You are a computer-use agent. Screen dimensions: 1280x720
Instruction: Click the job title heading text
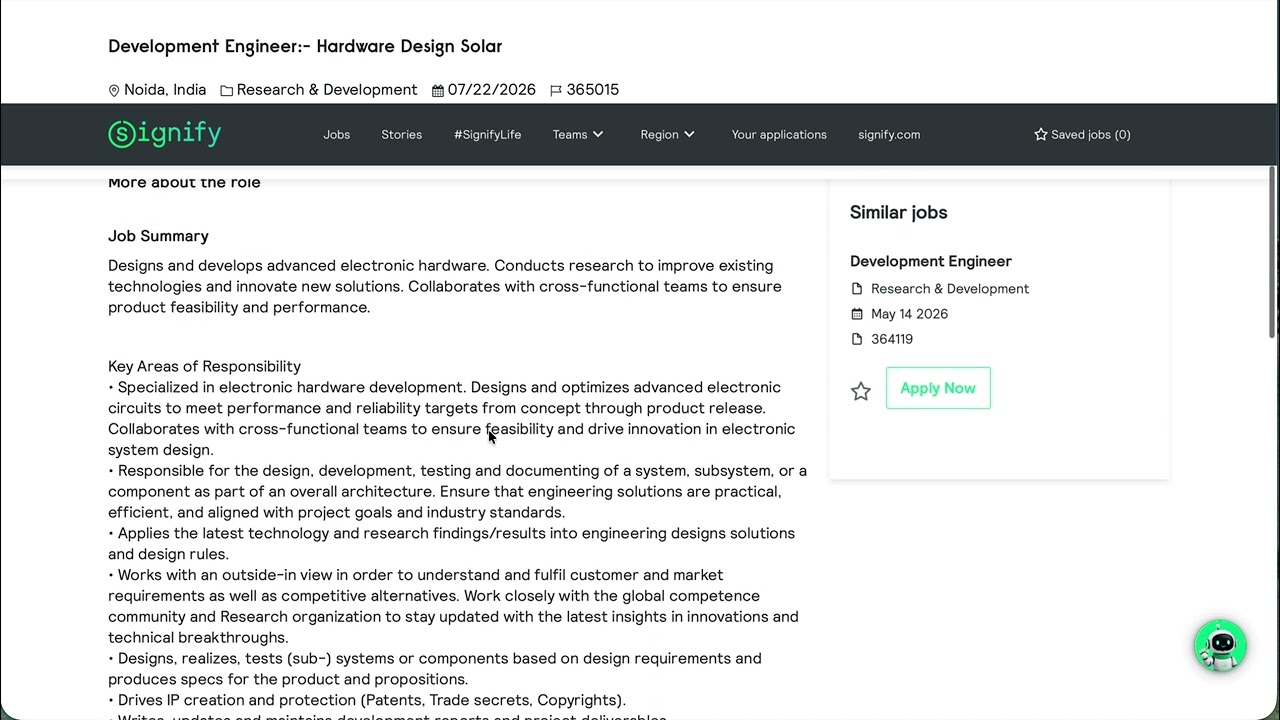coord(305,46)
